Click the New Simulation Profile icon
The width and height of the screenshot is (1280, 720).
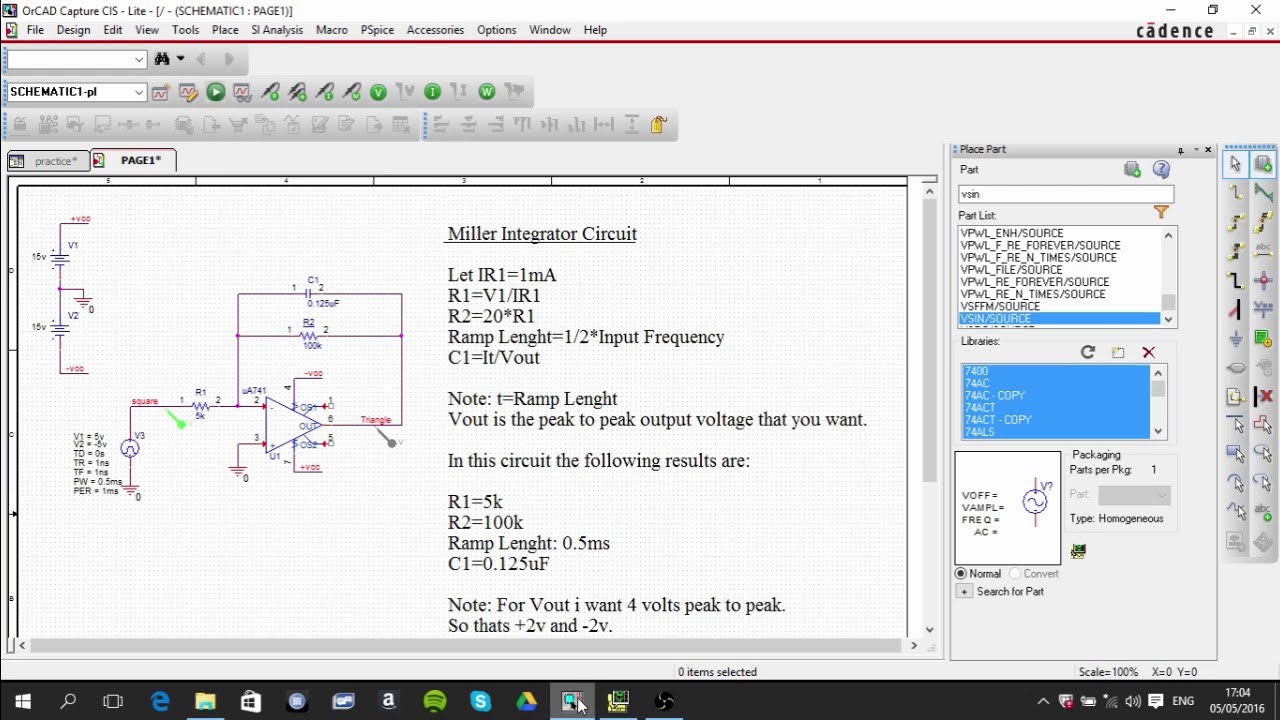click(160, 92)
